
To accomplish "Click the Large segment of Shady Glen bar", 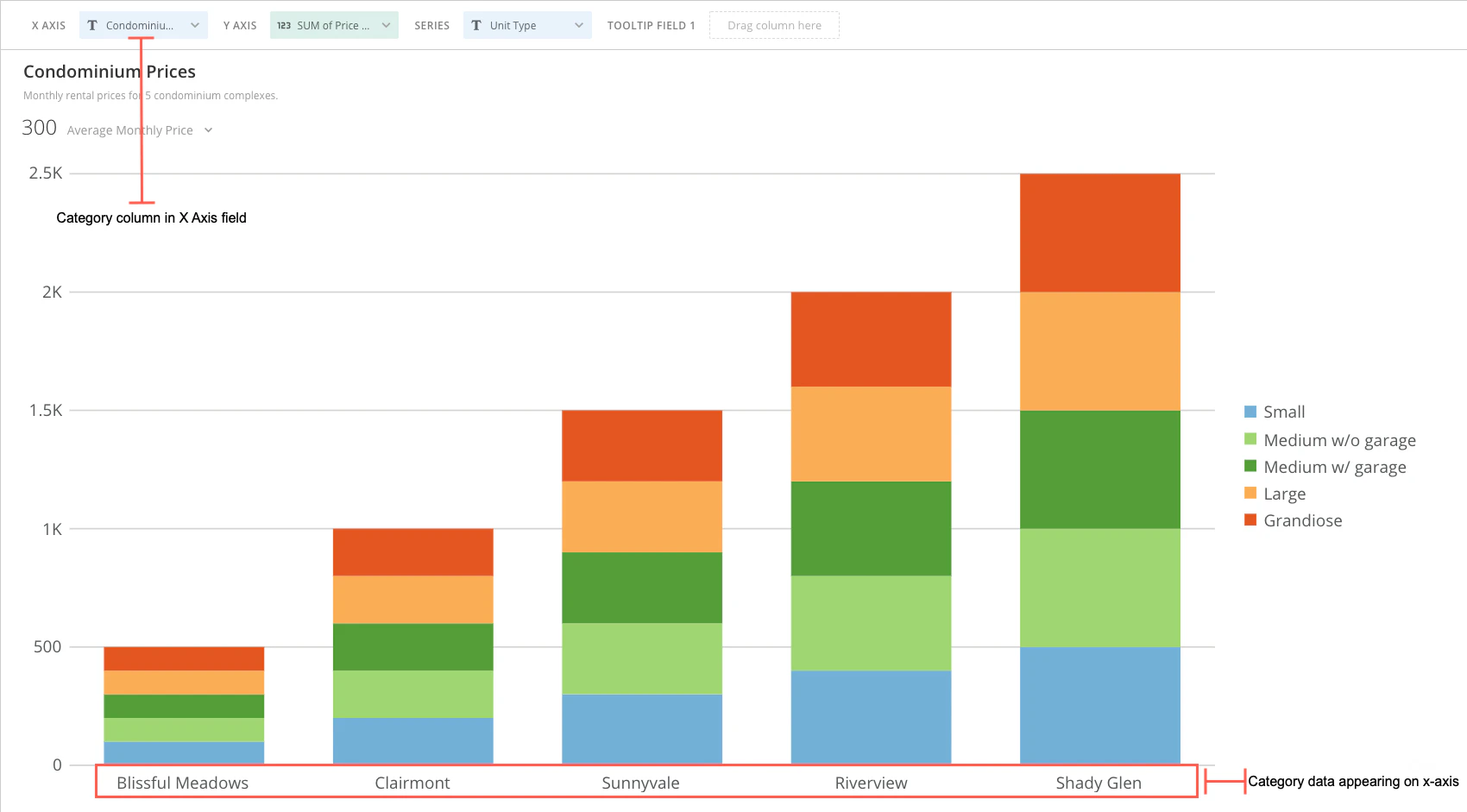I will click(x=1099, y=351).
